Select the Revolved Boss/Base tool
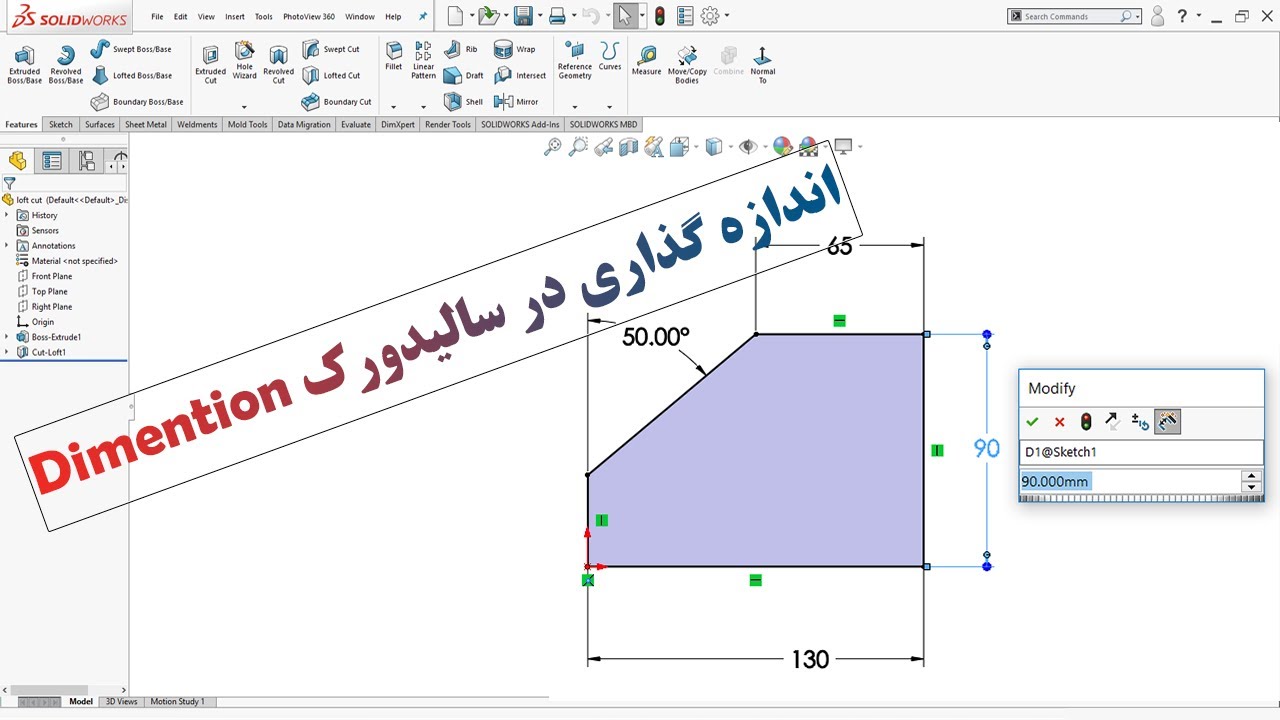The image size is (1280, 720). 66,64
